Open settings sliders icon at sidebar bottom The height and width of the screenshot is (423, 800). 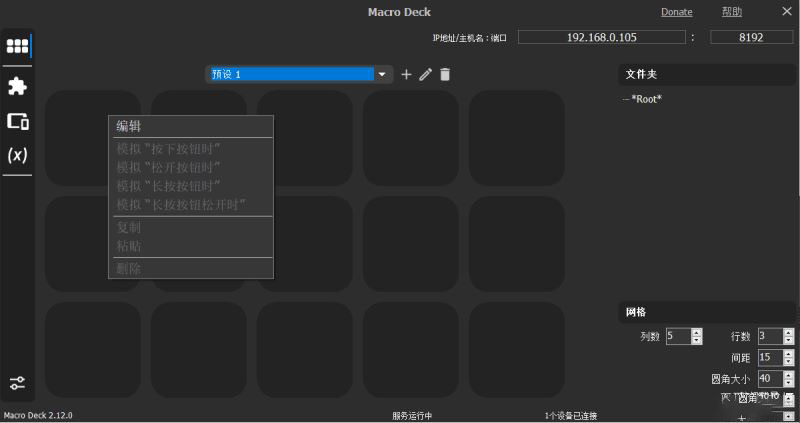tap(17, 383)
